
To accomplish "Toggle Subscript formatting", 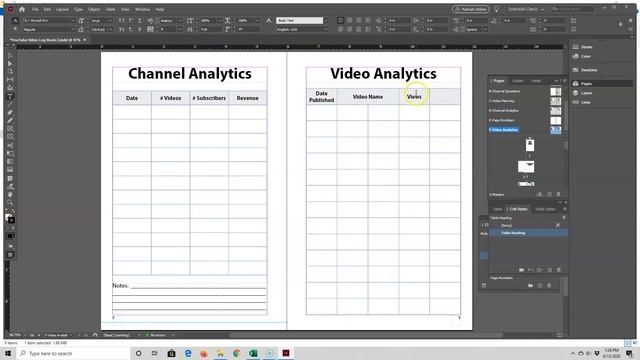I will click(131, 29).
